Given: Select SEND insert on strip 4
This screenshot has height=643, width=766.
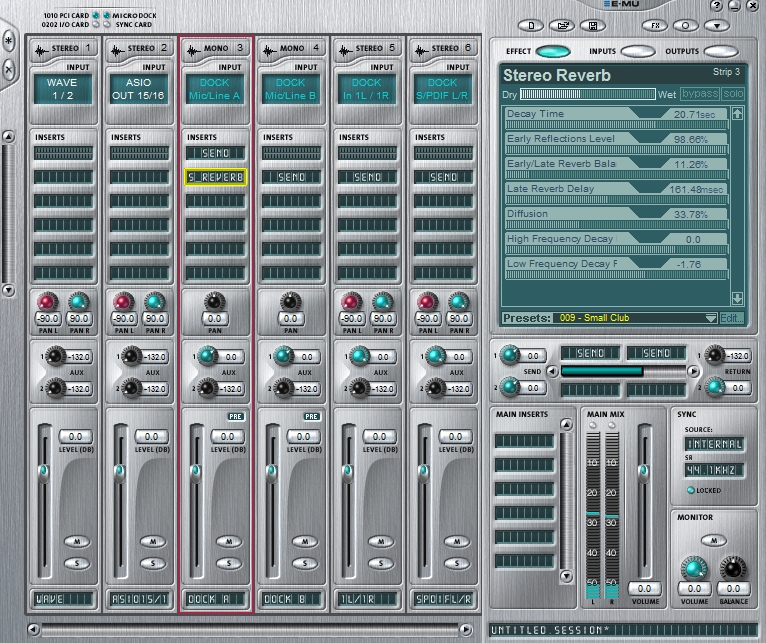Looking at the screenshot, I should pyautogui.click(x=291, y=177).
